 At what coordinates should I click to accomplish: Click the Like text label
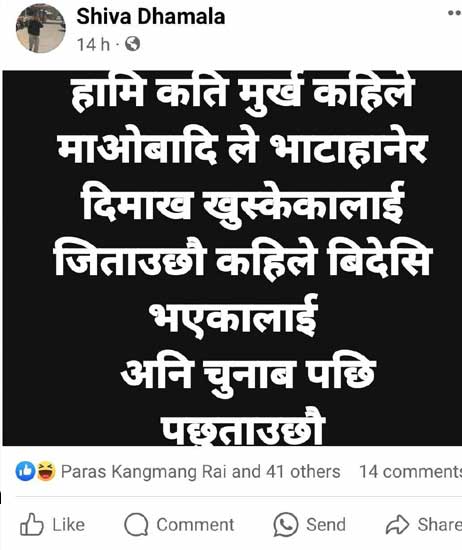point(68,525)
